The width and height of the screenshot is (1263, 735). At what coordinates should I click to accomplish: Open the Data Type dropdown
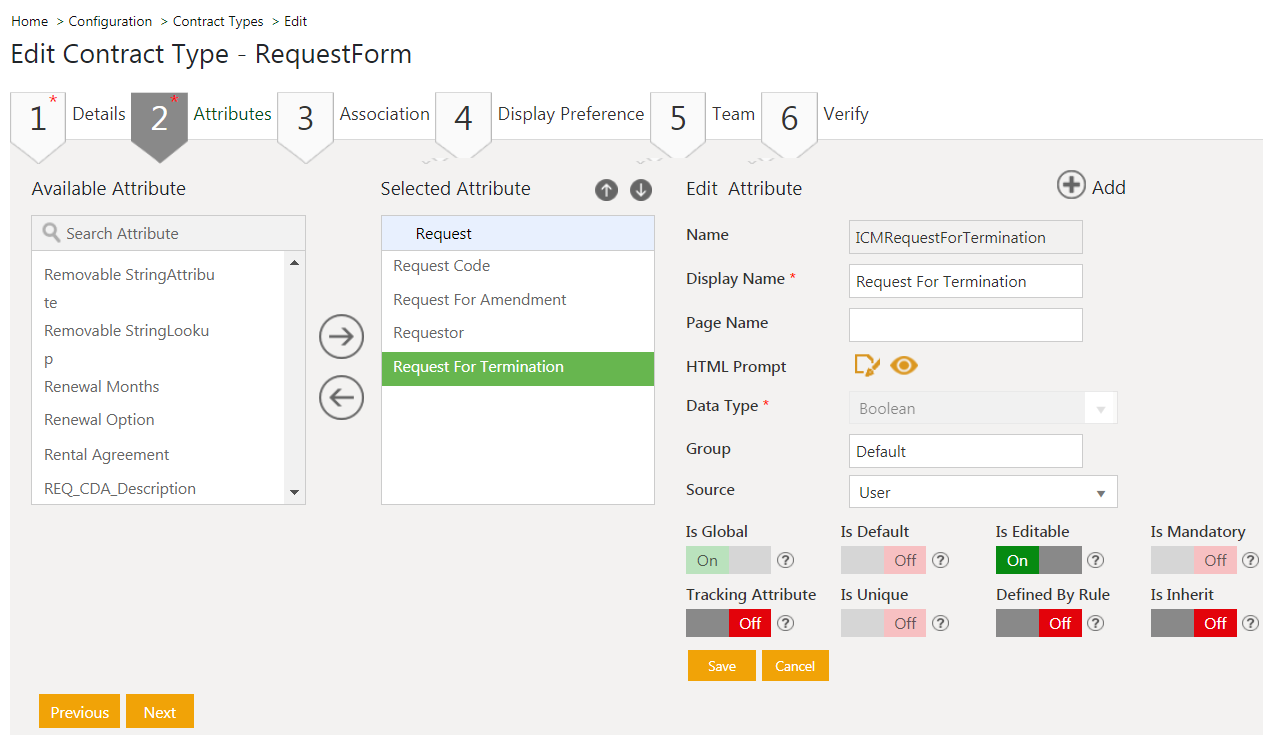point(982,408)
